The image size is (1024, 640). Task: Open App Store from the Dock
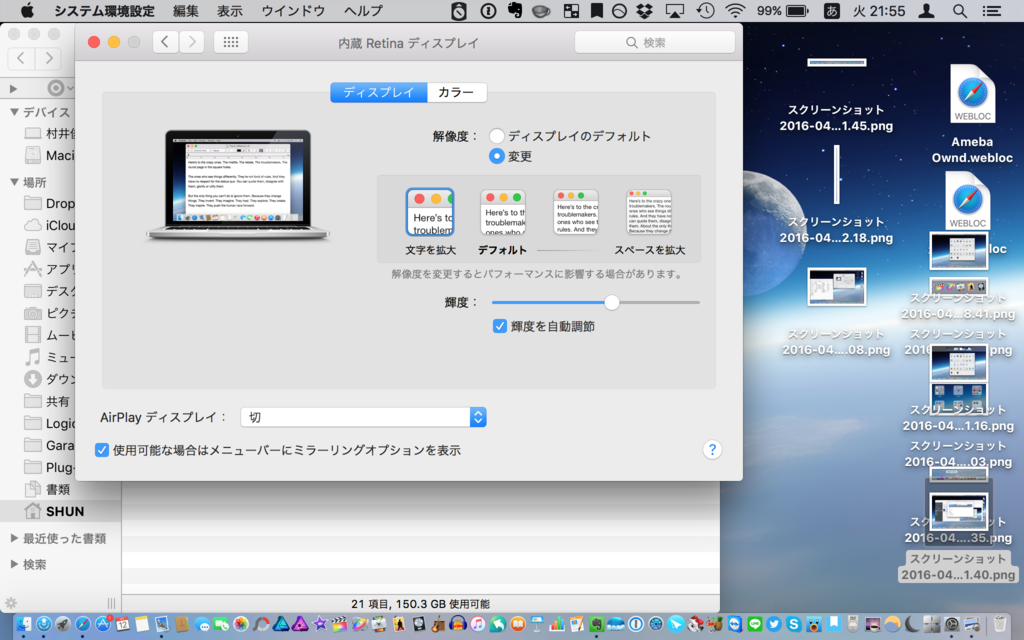(103, 624)
